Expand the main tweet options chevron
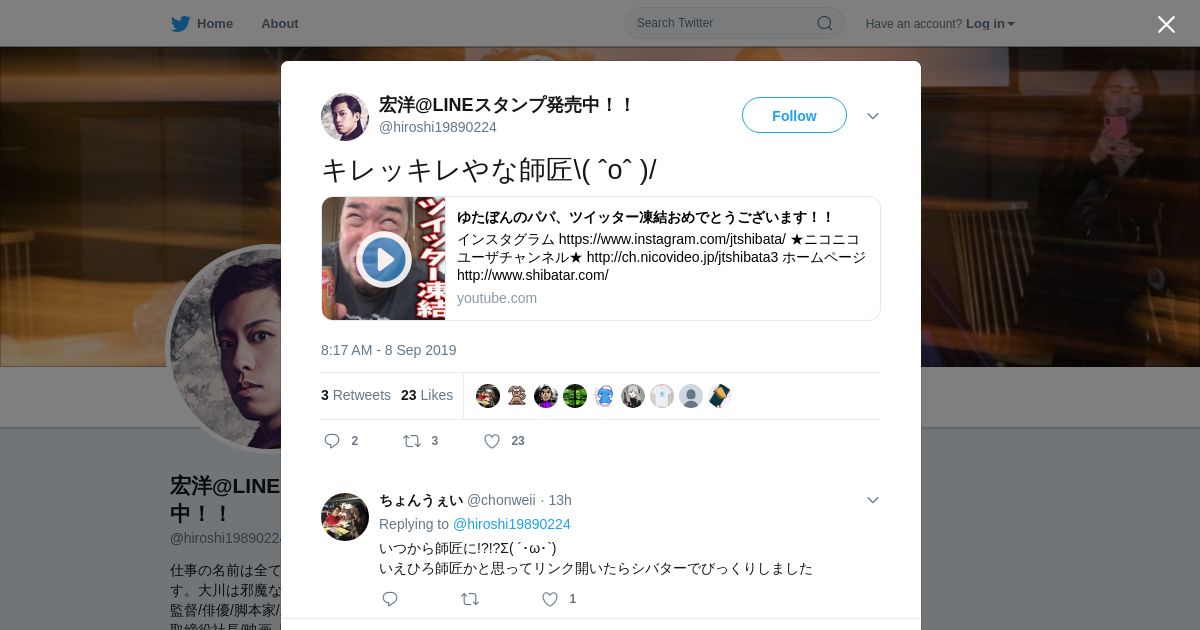Screen dimensions: 1200x630 [873, 116]
